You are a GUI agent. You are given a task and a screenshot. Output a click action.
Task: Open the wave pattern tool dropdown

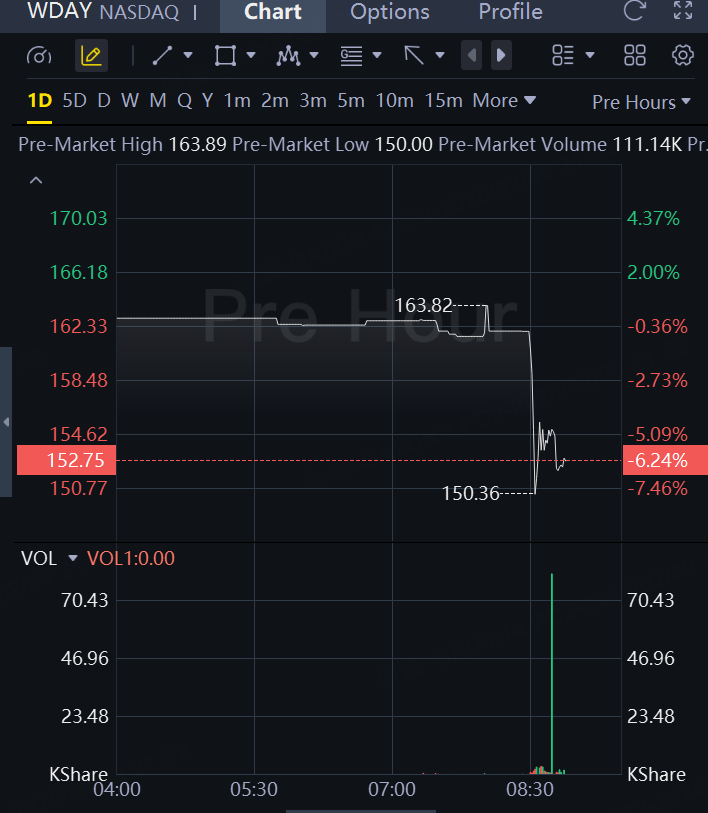pos(314,56)
